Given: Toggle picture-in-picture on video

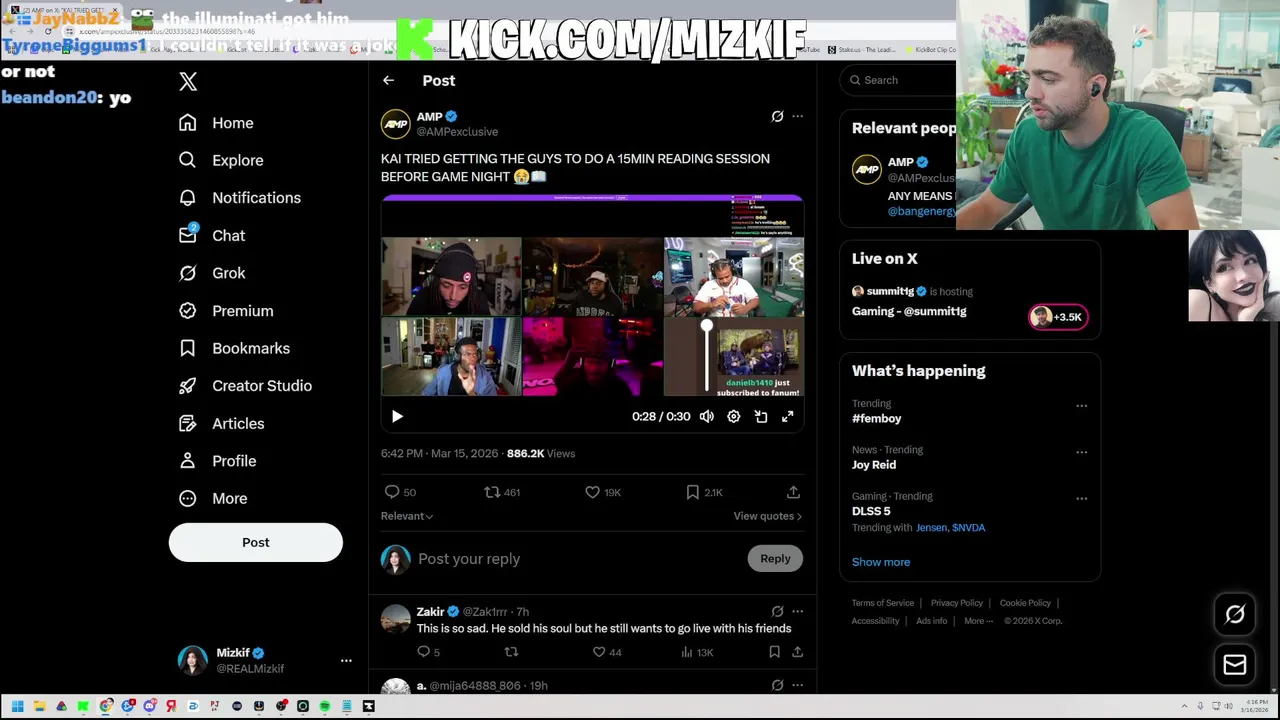Looking at the screenshot, I should [761, 417].
